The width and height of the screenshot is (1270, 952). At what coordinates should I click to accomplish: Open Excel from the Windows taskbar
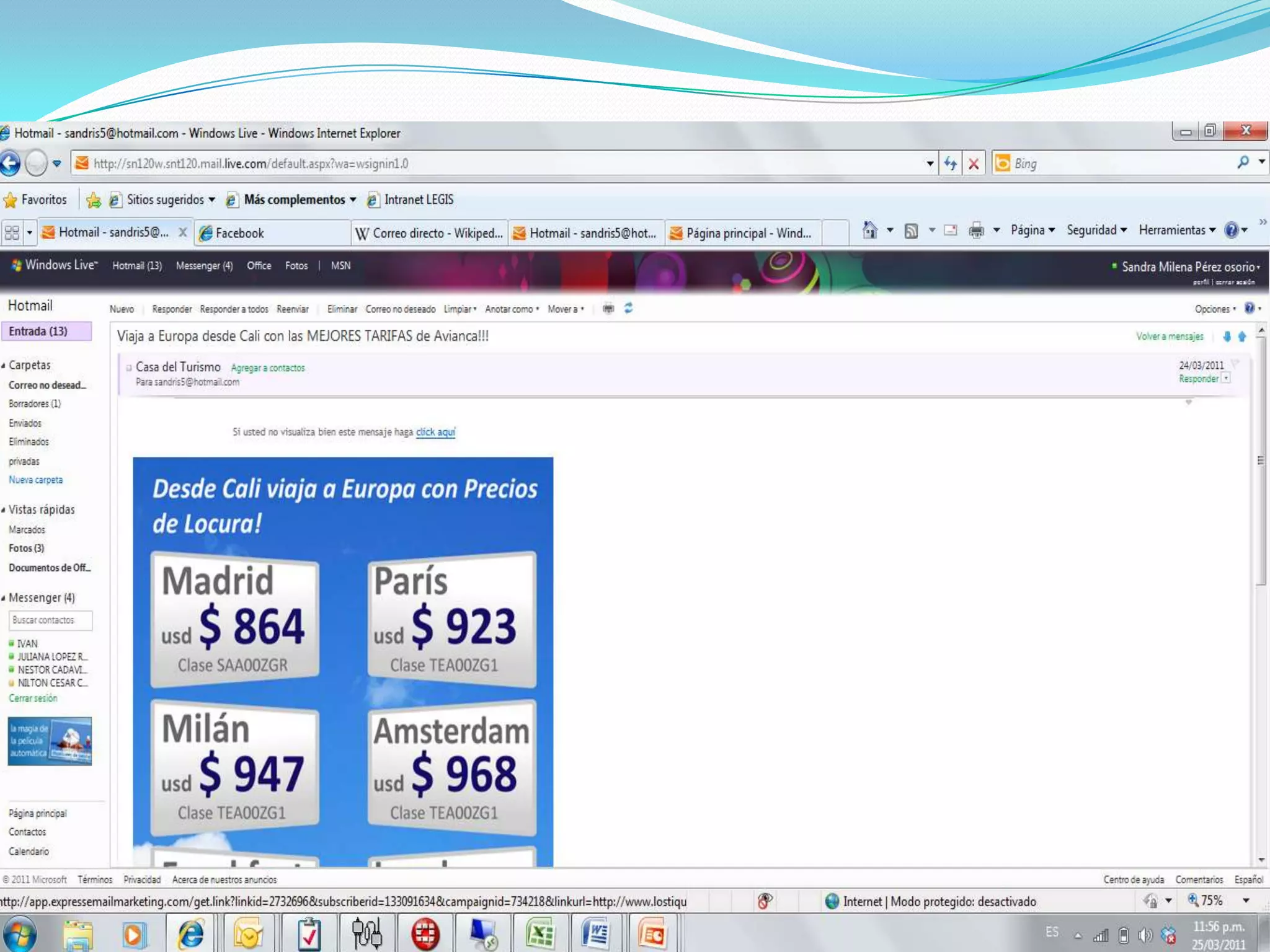pyautogui.click(x=540, y=933)
